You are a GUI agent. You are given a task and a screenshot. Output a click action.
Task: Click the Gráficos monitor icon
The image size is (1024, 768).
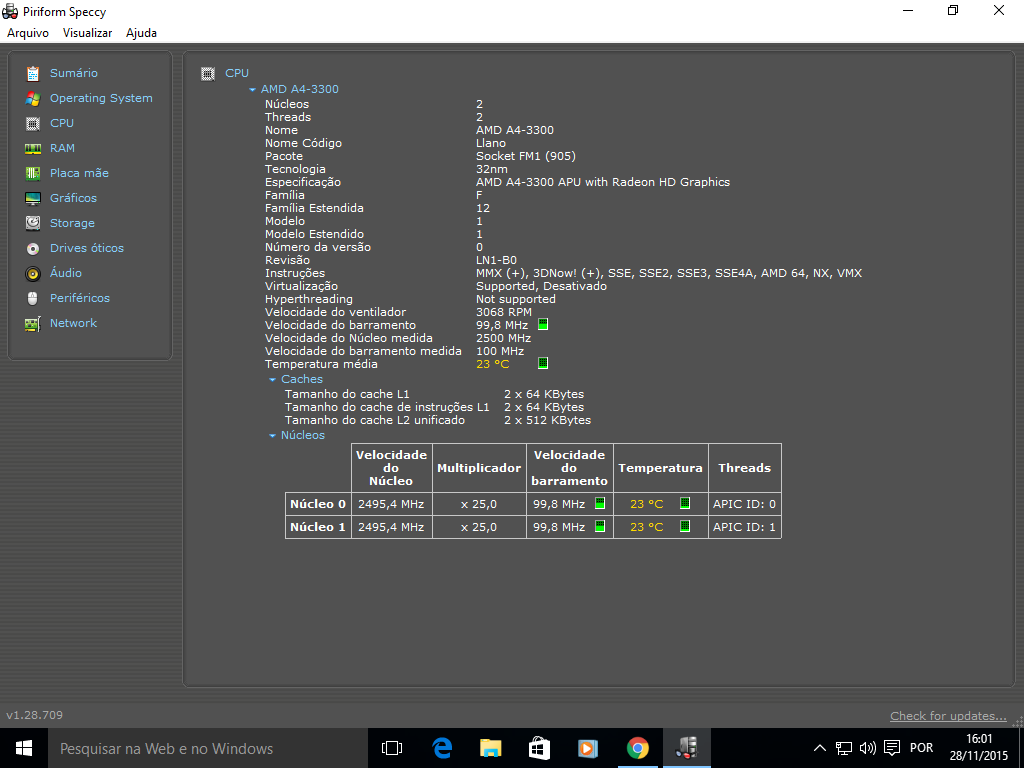tap(33, 198)
